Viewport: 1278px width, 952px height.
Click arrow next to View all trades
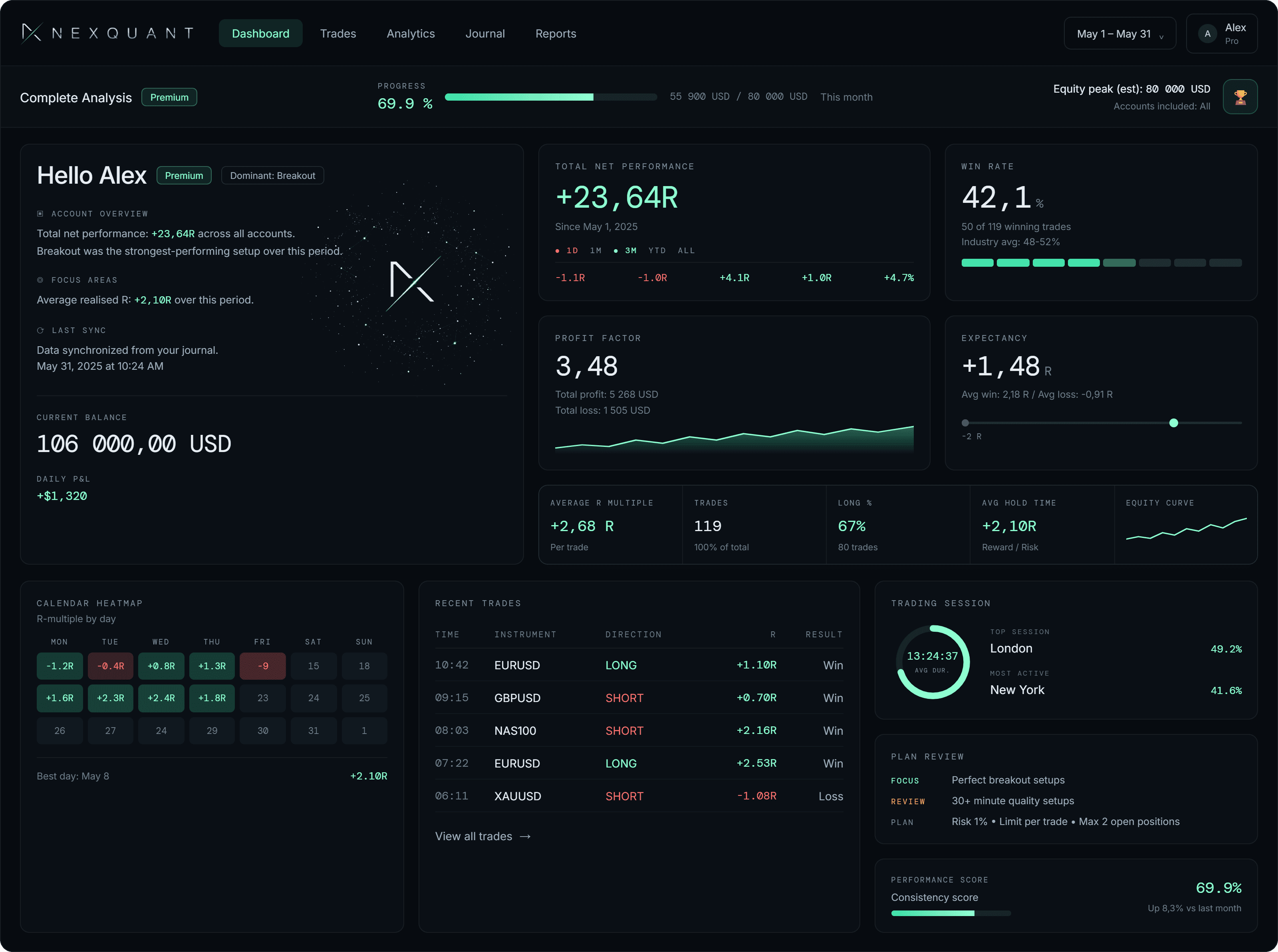pyautogui.click(x=525, y=836)
